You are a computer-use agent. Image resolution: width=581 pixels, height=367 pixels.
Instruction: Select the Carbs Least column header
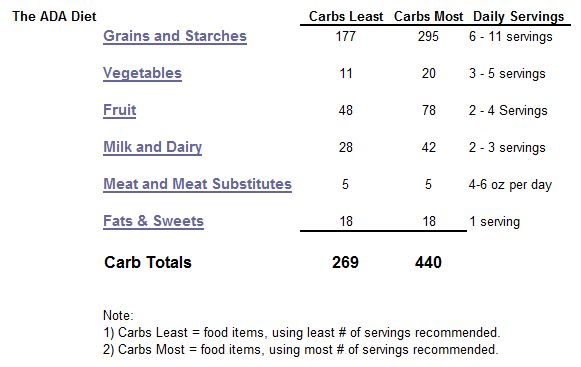[x=346, y=16]
